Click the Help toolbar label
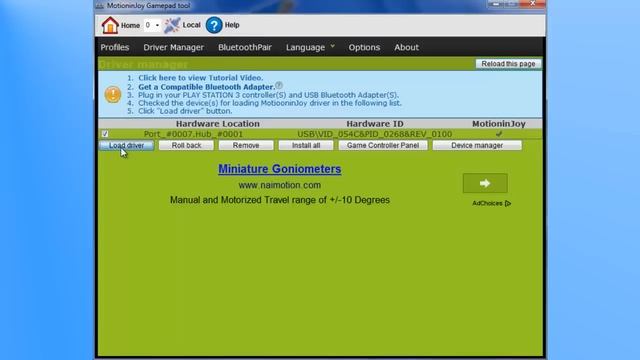Screen dimensions: 640x360 pyautogui.click(x=232, y=25)
